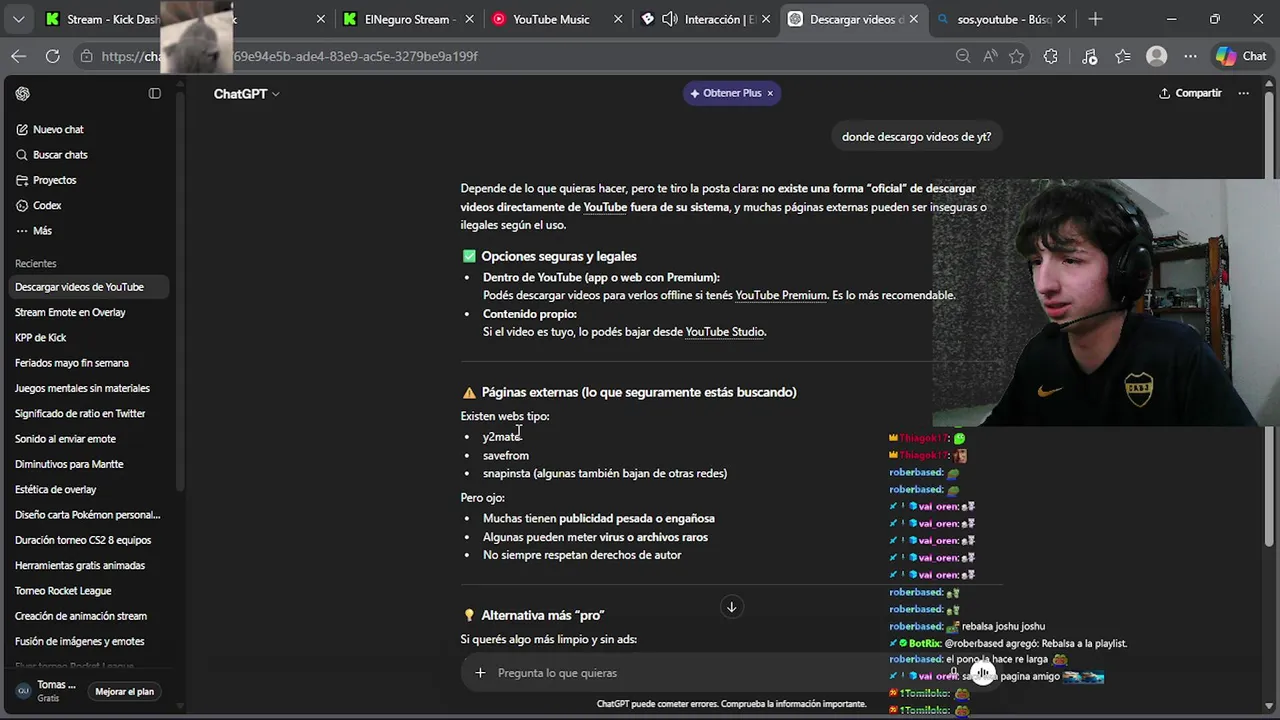This screenshot has width=1280, height=720.
Task: Dismiss the Obtener Plus pill
Action: pyautogui.click(x=770, y=93)
